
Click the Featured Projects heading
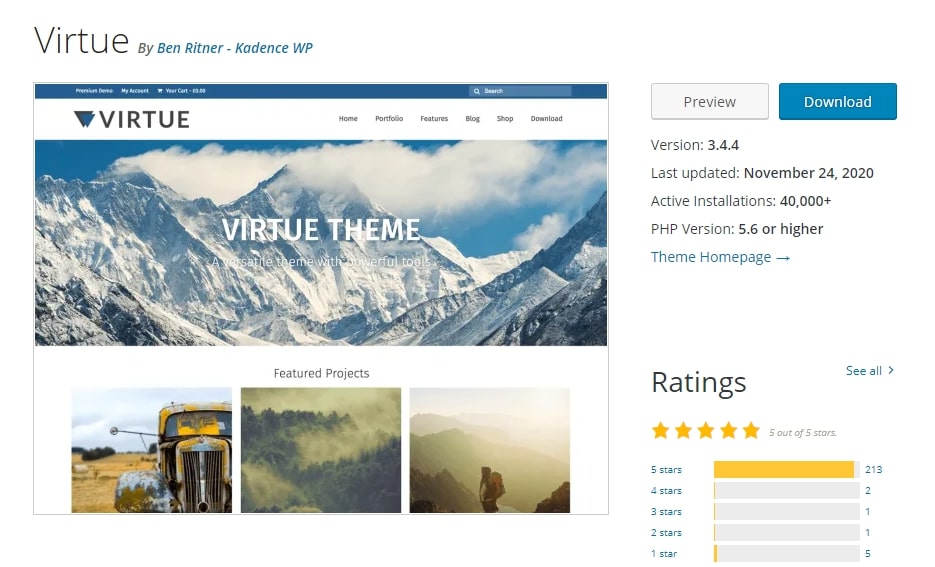pyautogui.click(x=321, y=373)
